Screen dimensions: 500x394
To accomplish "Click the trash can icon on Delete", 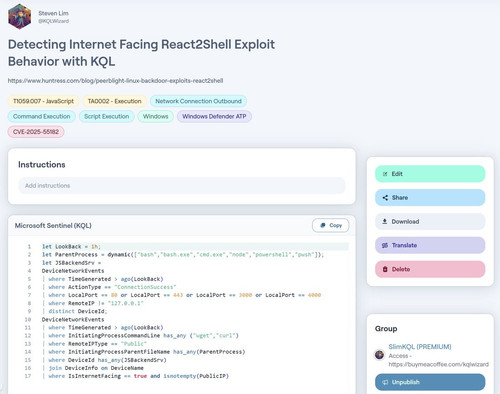I will click(385, 269).
